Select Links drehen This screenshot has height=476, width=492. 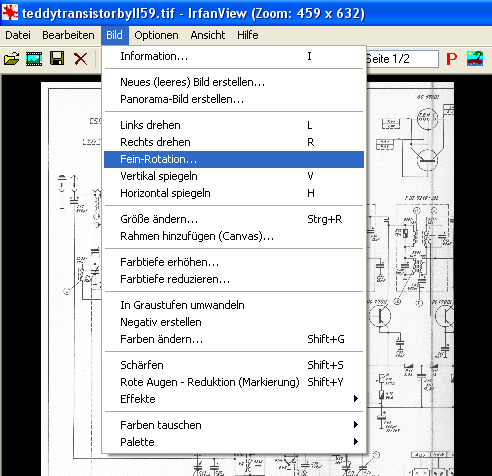tap(234, 125)
